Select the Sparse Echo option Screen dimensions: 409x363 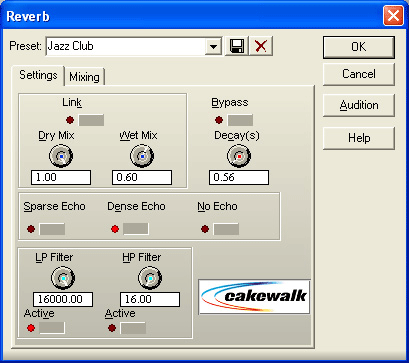52,229
